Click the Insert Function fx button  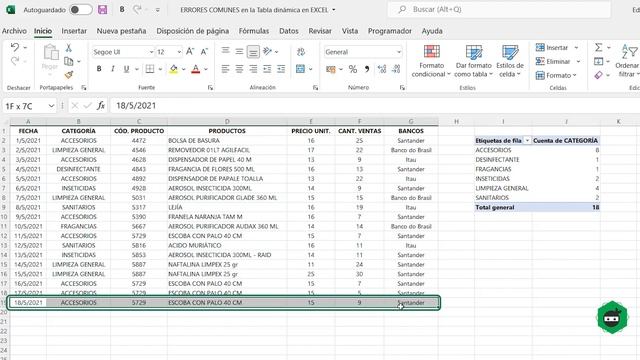click(101, 106)
